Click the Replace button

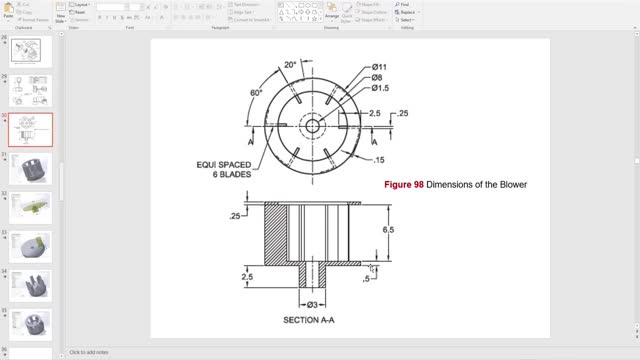click(x=405, y=12)
